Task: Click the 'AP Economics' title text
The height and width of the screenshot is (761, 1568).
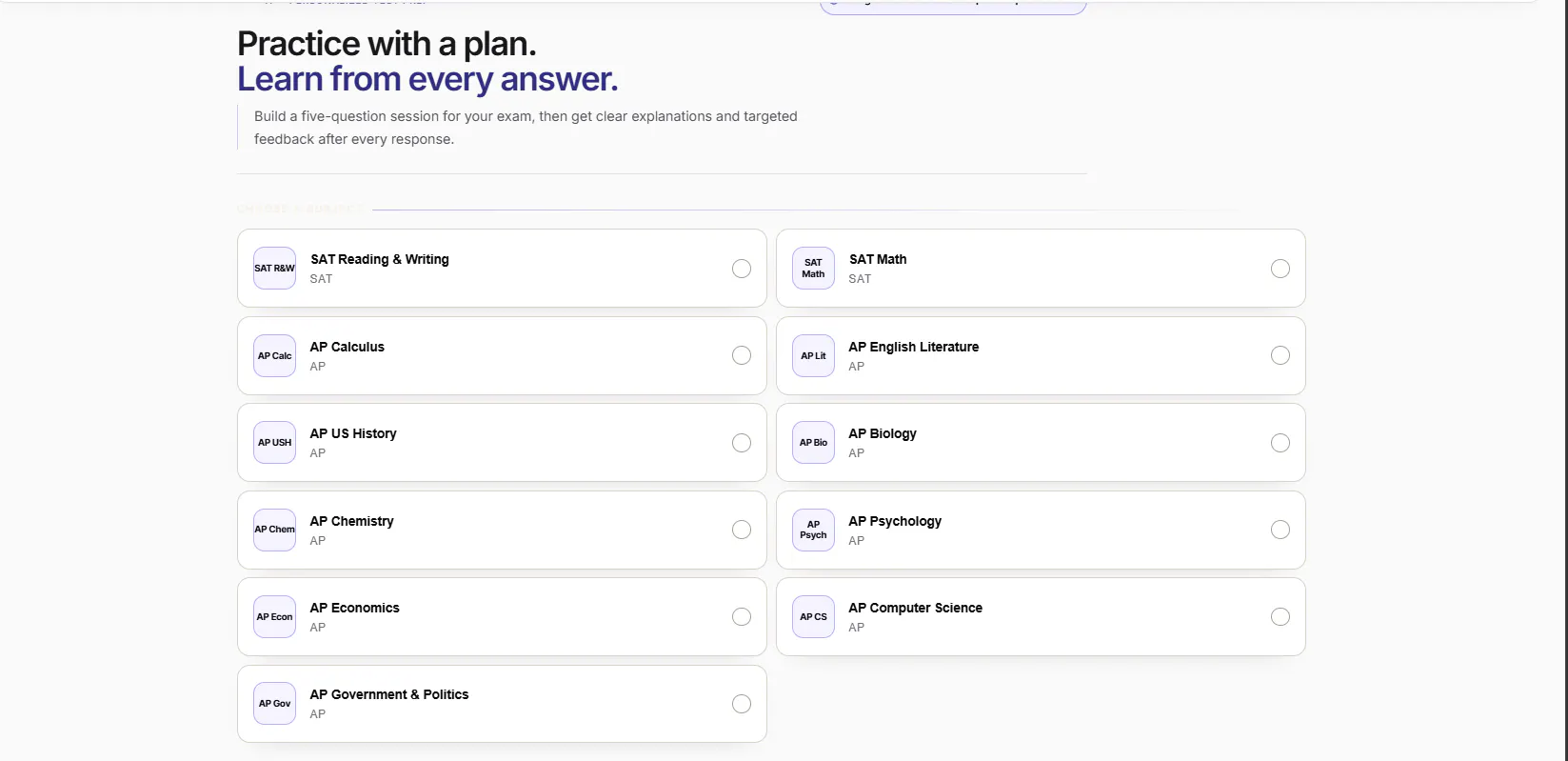Action: [x=355, y=608]
